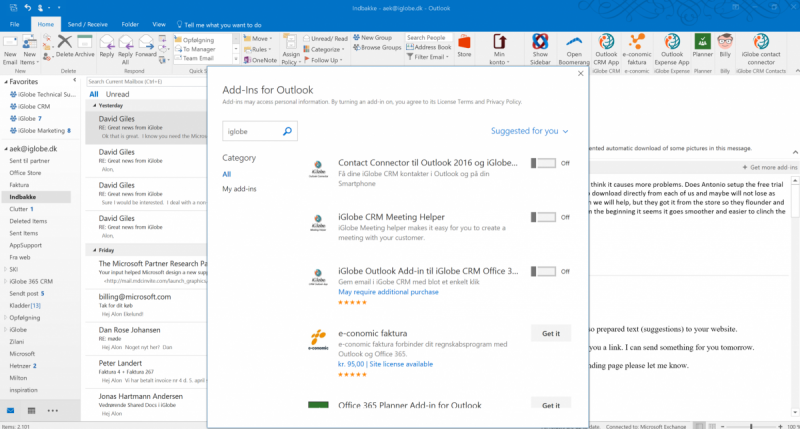Open the File tab
800x429 pixels.
coord(15,24)
